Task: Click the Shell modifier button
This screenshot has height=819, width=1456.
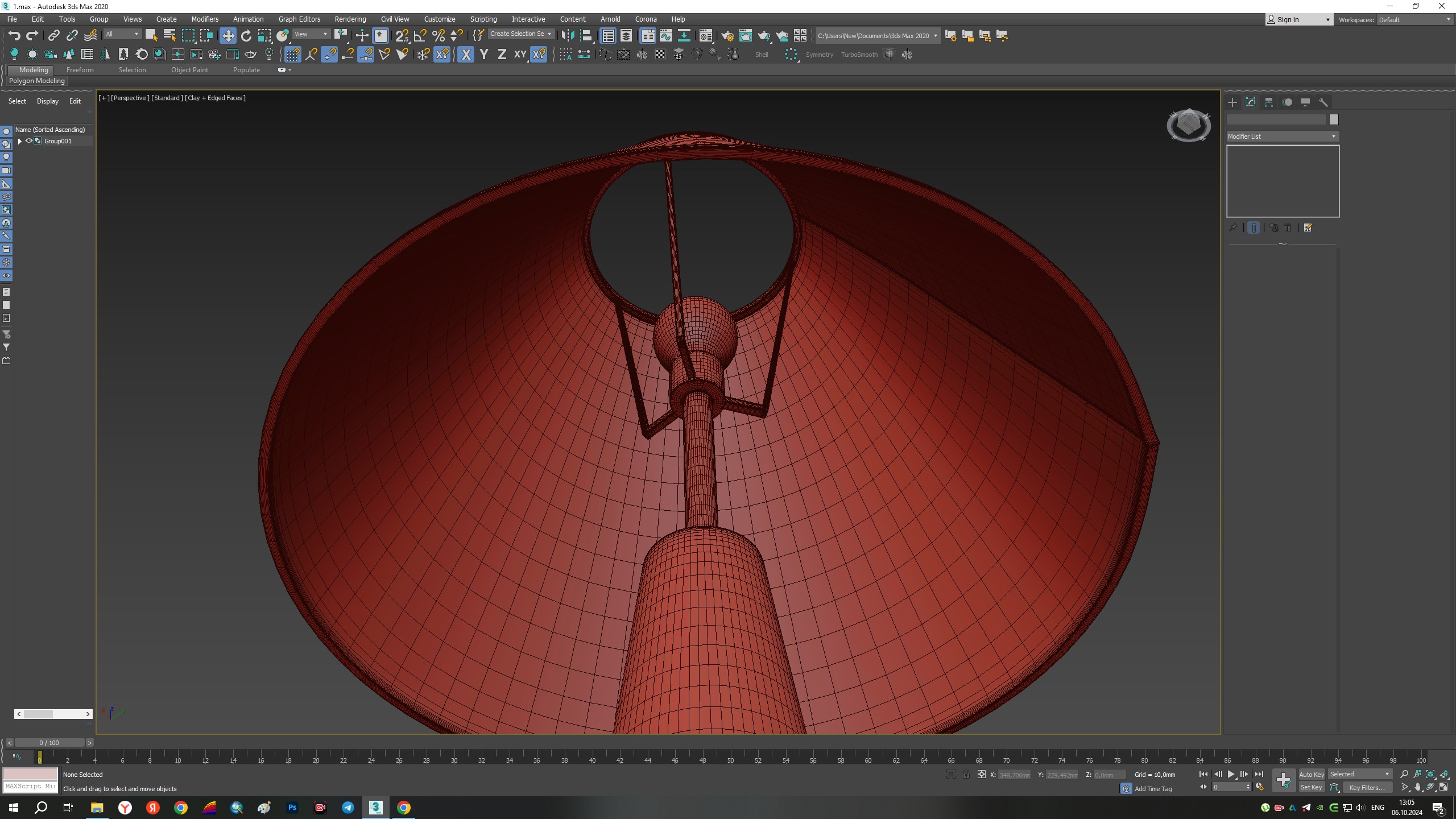Action: (762, 55)
